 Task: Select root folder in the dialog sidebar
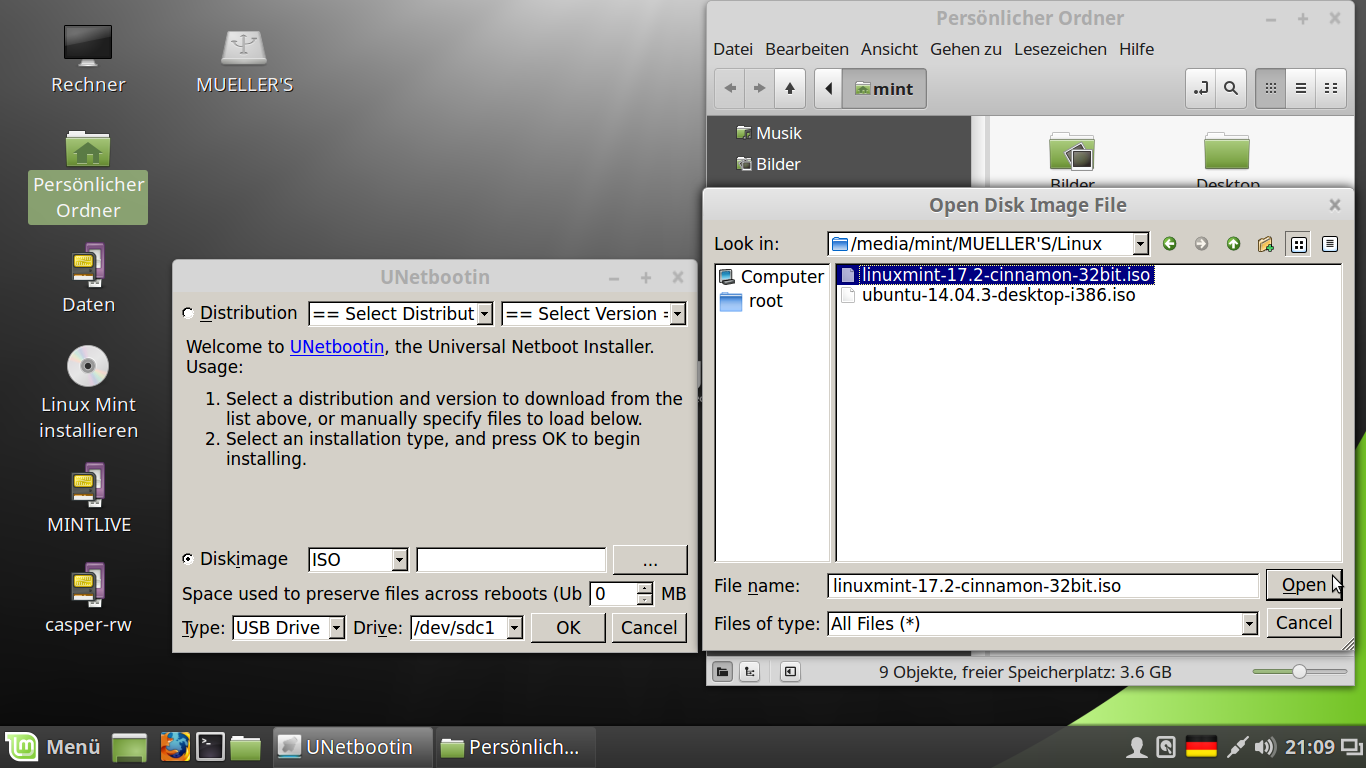click(x=752, y=301)
